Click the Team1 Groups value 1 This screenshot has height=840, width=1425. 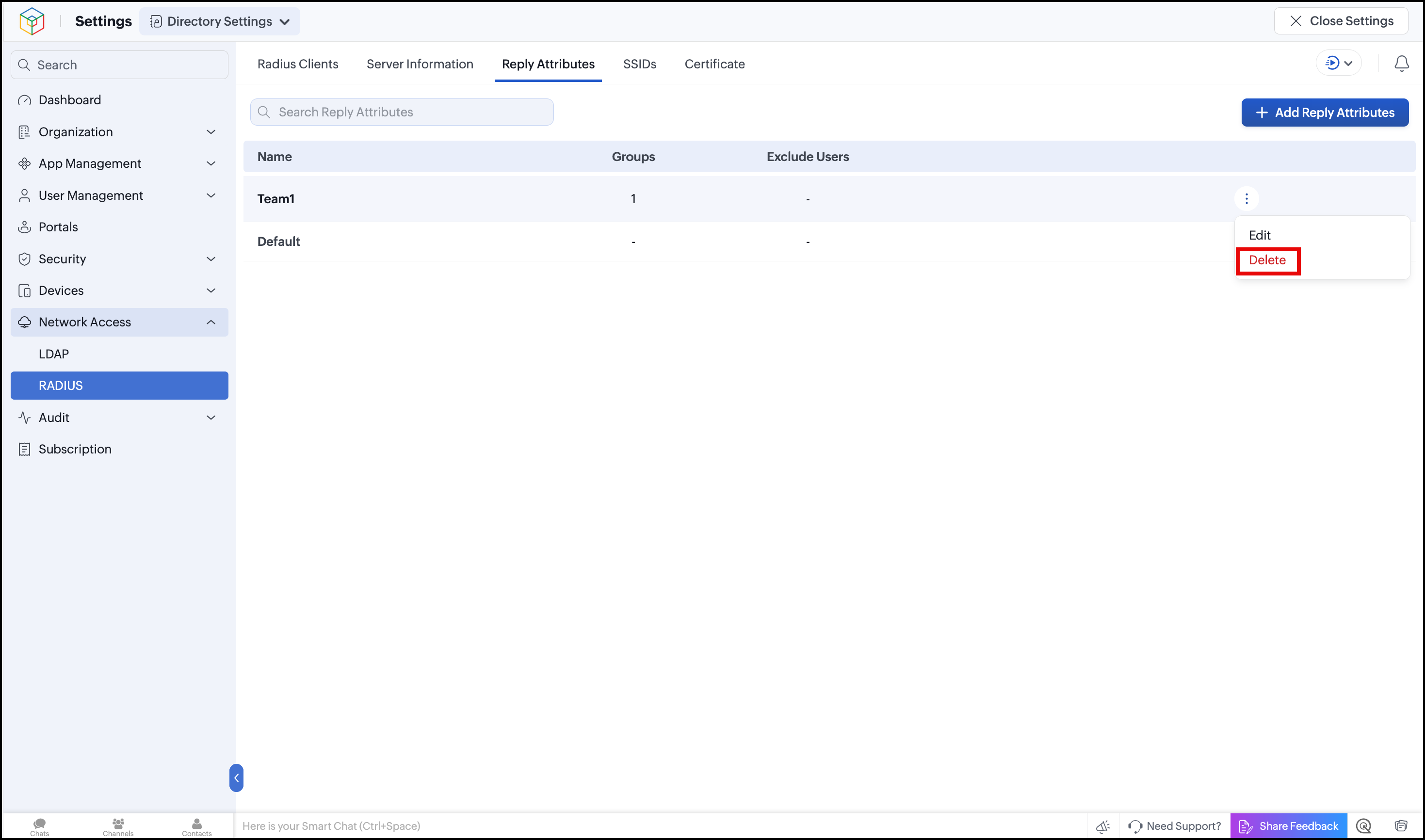tap(633, 199)
